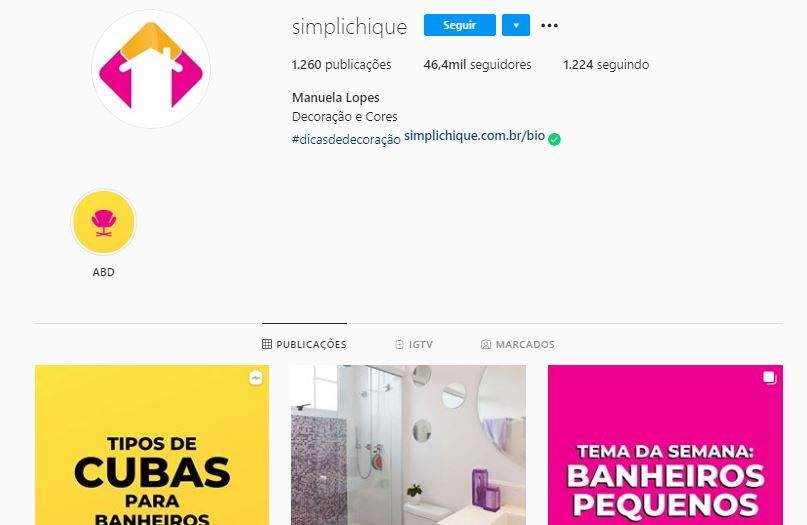Click the IGTV tab icon

click(x=399, y=344)
